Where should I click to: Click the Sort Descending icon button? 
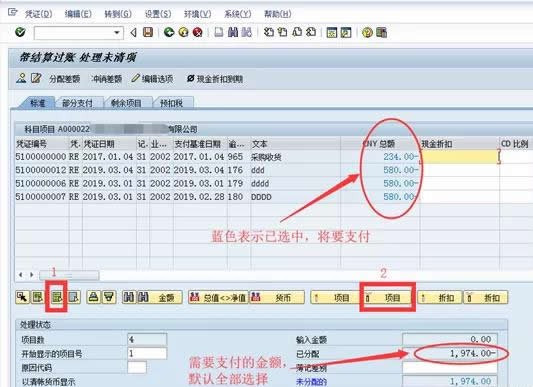[109, 298]
